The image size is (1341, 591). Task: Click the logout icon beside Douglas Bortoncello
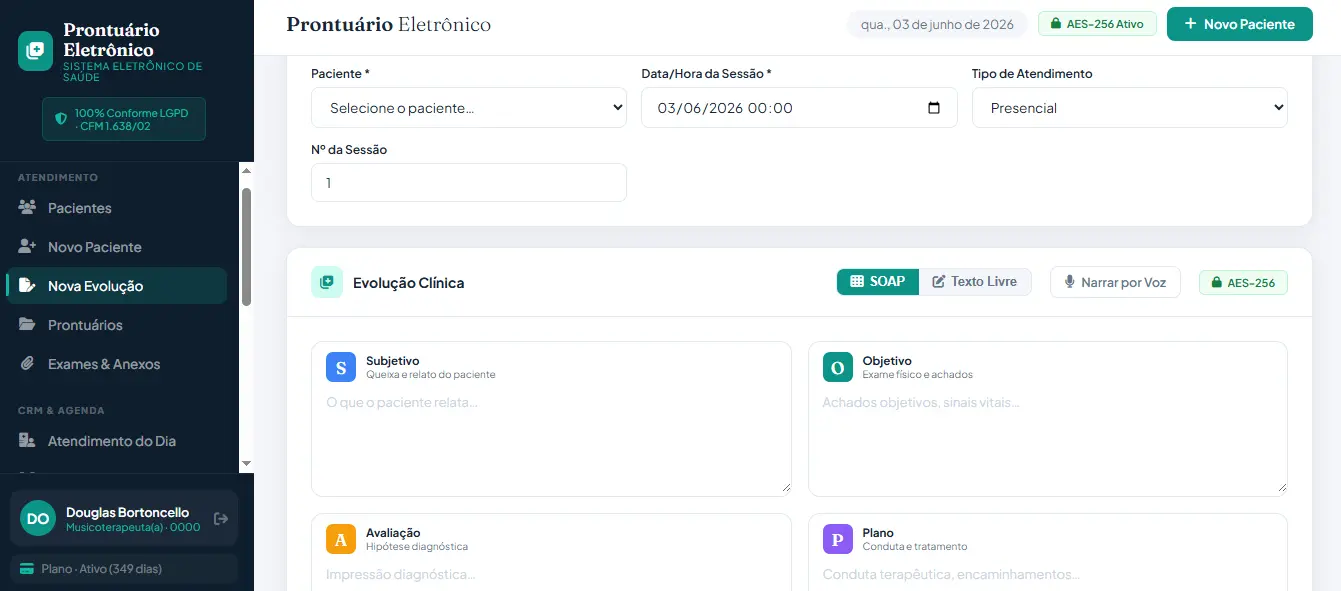tap(221, 519)
